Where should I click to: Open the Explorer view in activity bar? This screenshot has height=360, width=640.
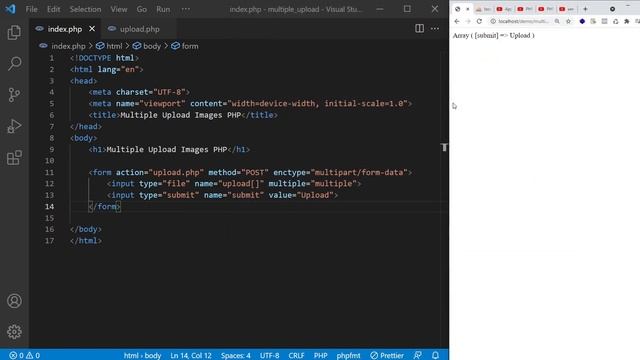point(14,32)
